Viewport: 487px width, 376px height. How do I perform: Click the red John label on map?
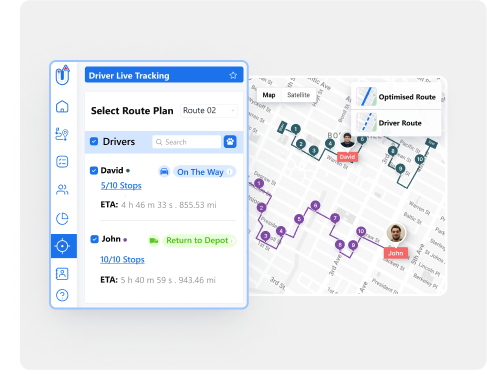click(x=396, y=253)
